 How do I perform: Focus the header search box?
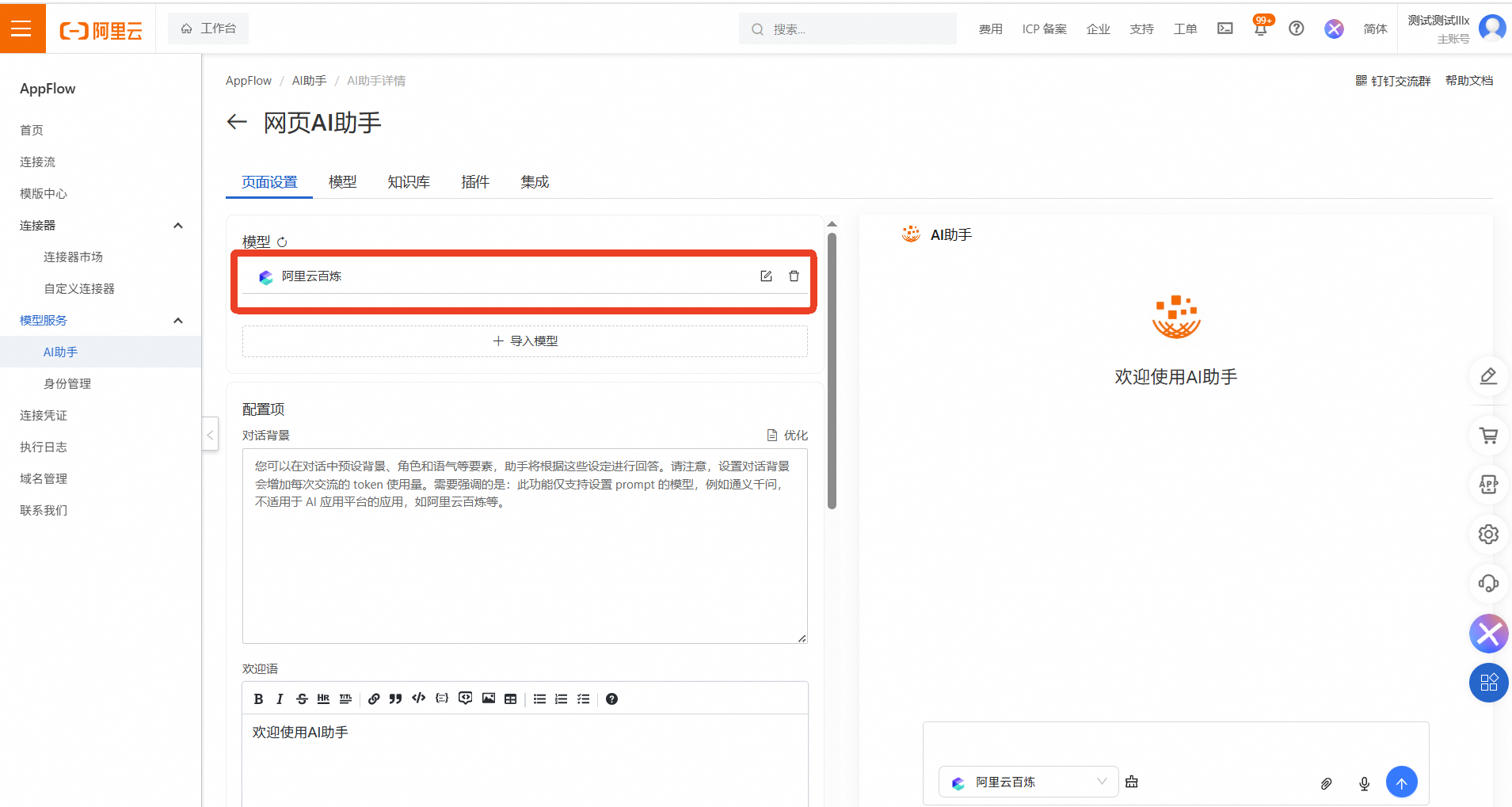(847, 29)
